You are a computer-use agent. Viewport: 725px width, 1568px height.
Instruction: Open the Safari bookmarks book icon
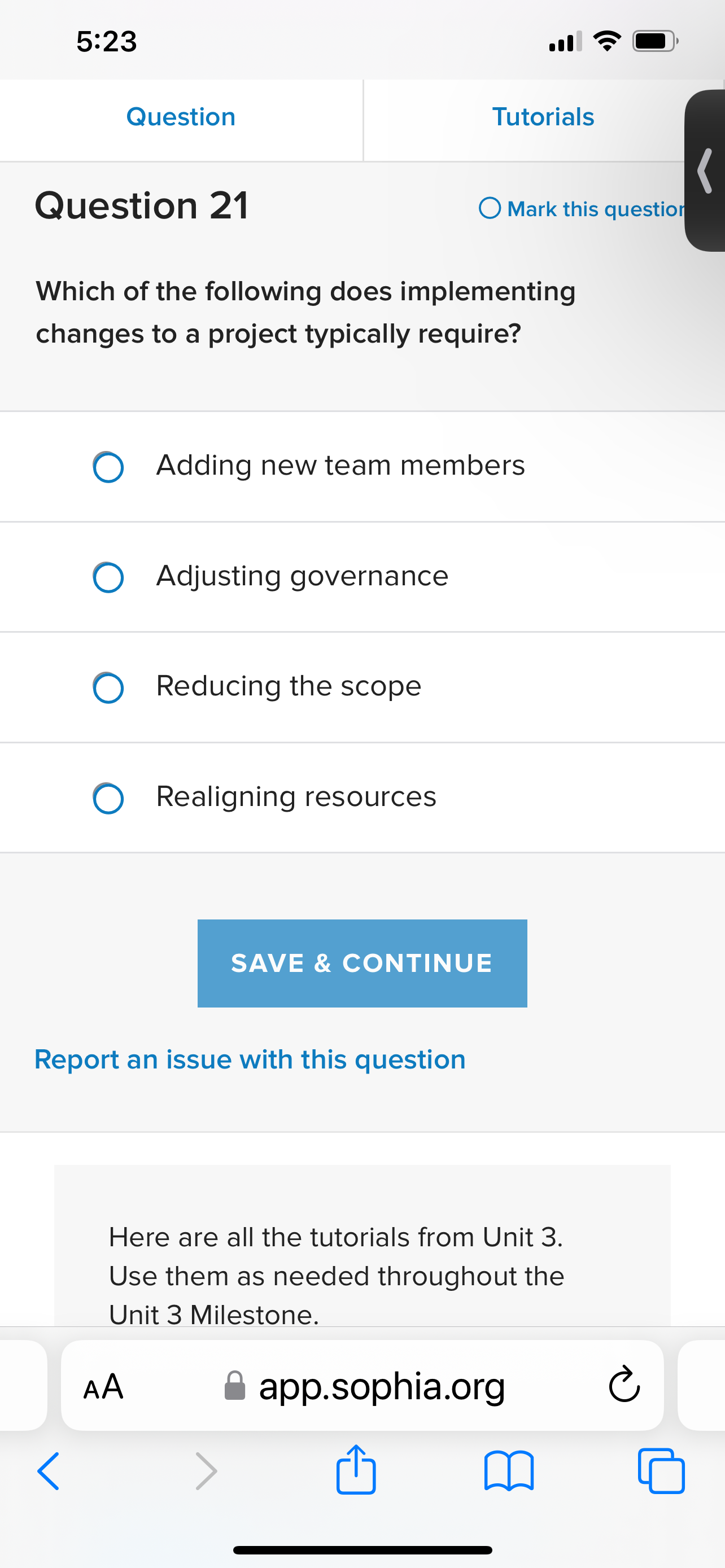click(x=509, y=1470)
